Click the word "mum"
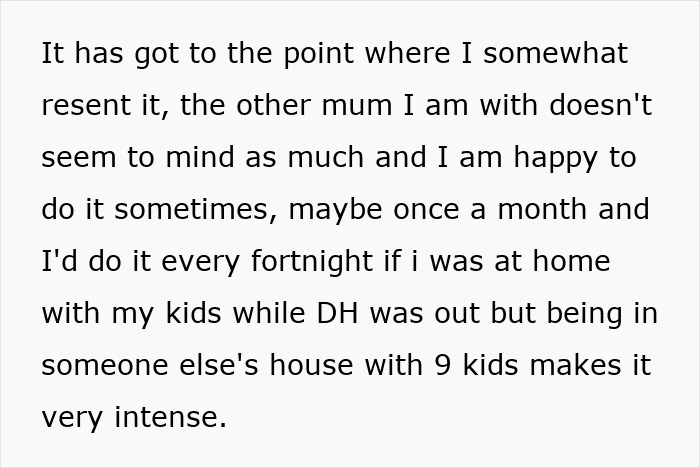The height and width of the screenshot is (468, 700). click(357, 105)
